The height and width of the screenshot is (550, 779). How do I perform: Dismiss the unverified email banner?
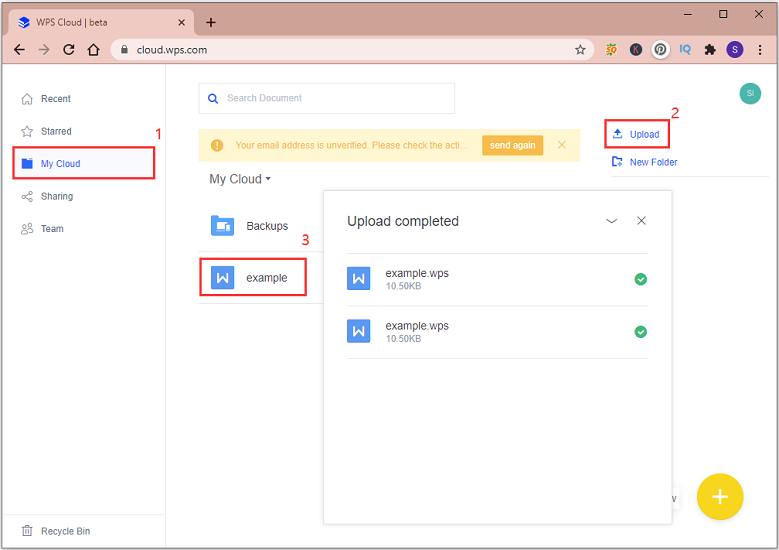(x=562, y=145)
